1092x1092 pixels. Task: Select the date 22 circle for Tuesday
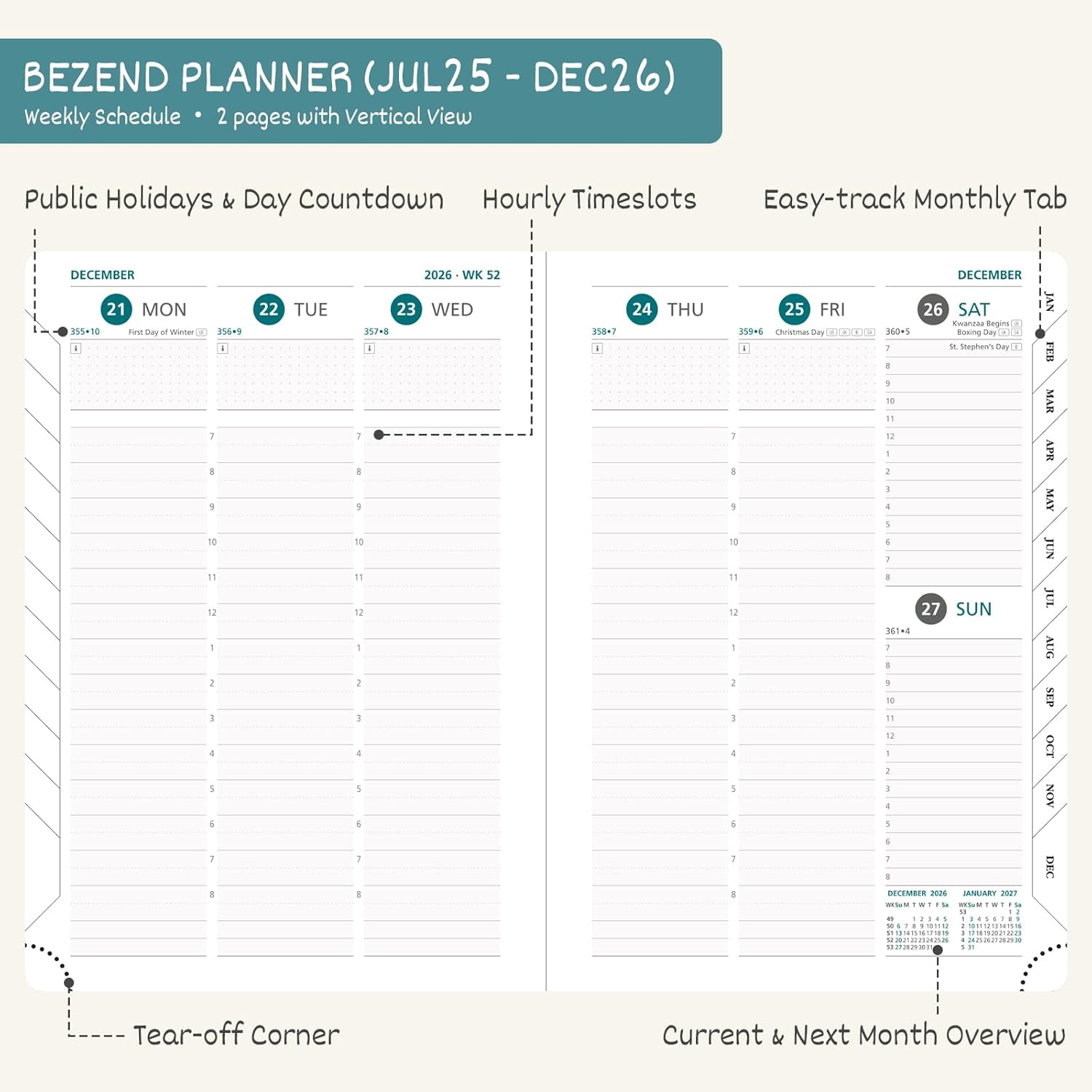(269, 309)
